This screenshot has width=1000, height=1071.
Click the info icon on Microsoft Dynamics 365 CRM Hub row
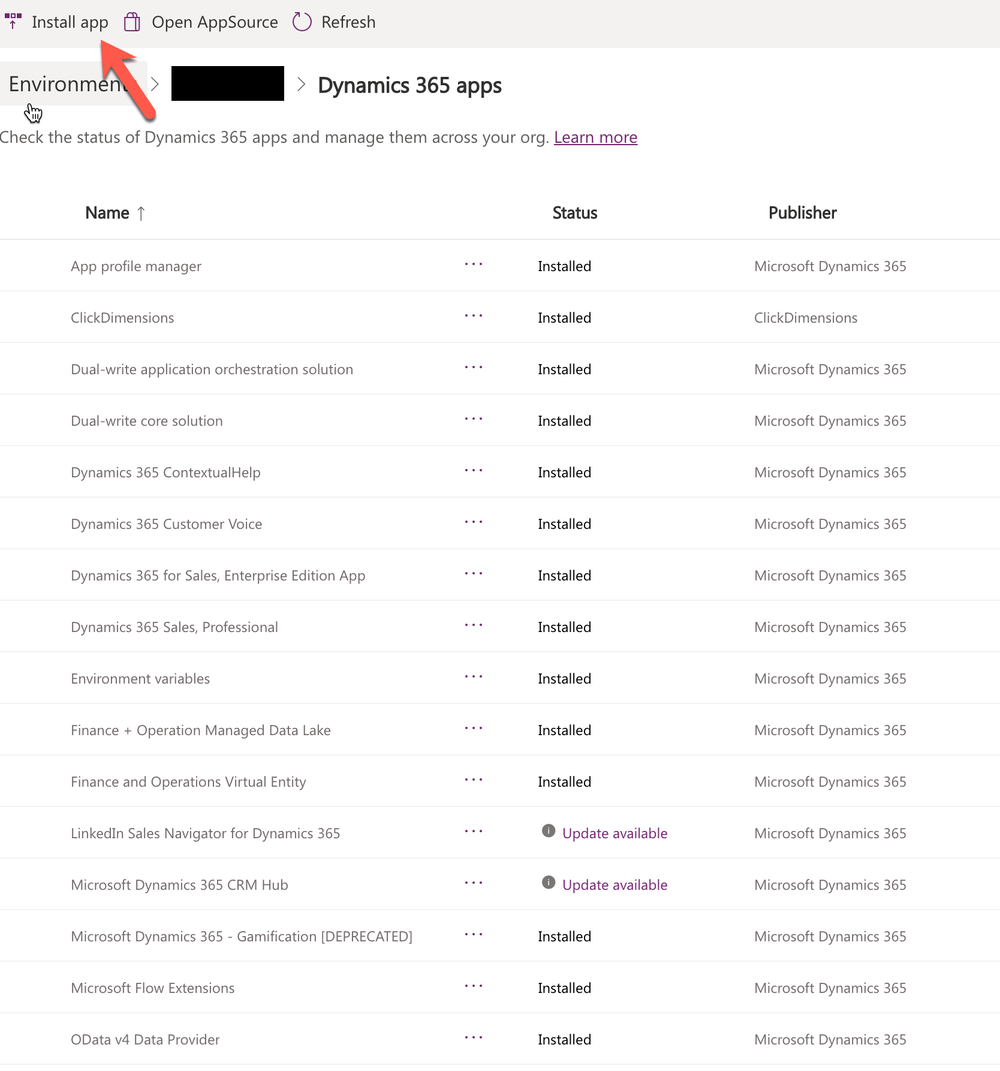(549, 883)
